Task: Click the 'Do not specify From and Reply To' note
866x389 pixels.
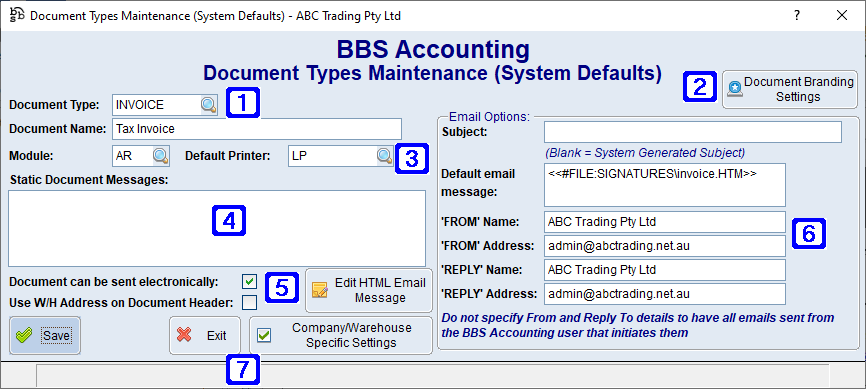Action: (637, 325)
